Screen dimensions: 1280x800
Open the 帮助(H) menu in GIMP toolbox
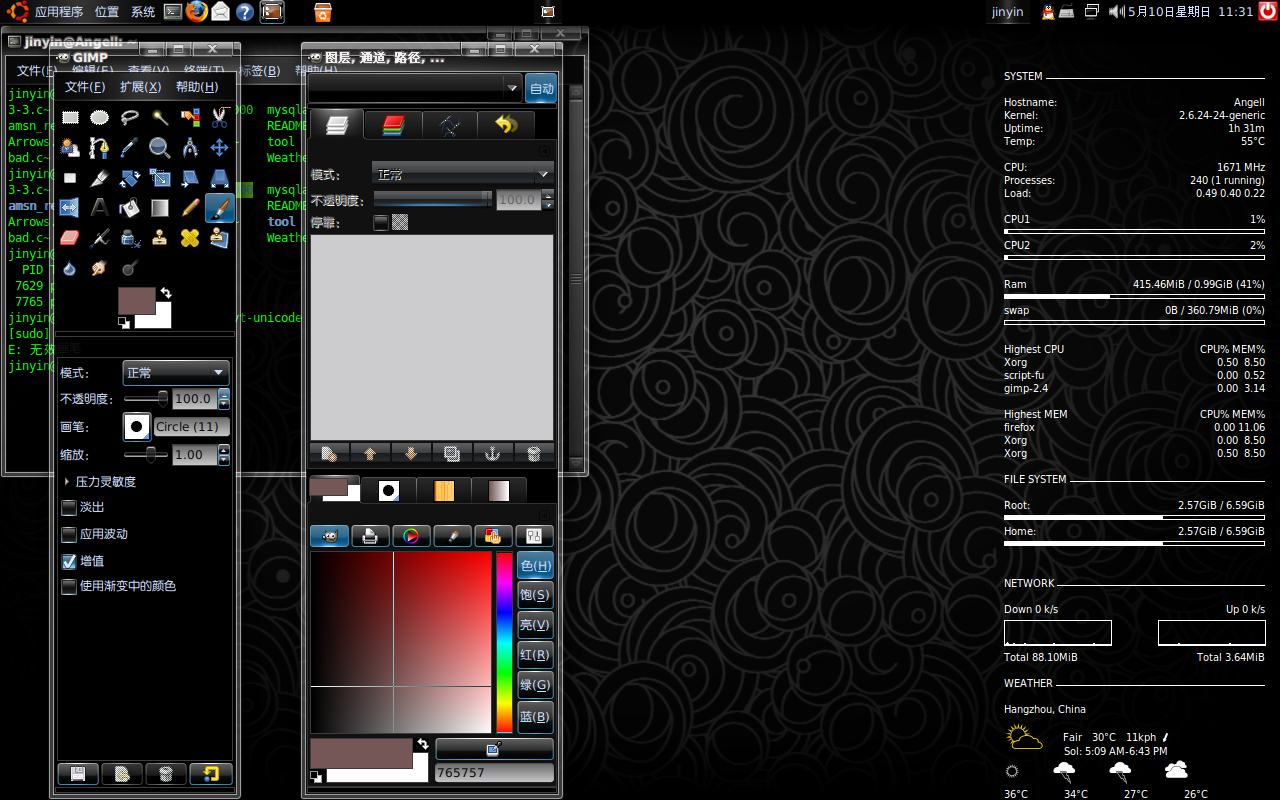coord(197,87)
